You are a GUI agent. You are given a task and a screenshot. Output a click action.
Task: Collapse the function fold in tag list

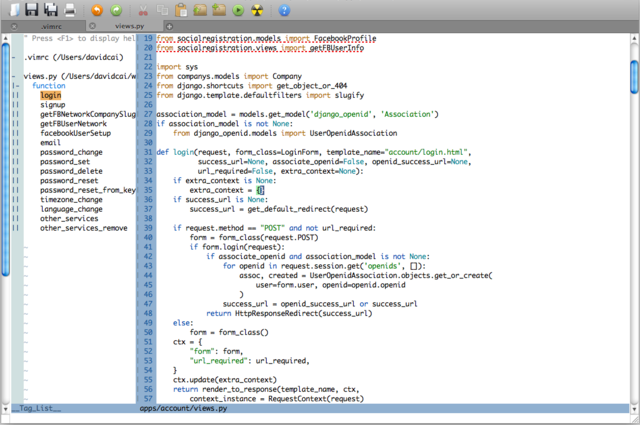[x=16, y=86]
